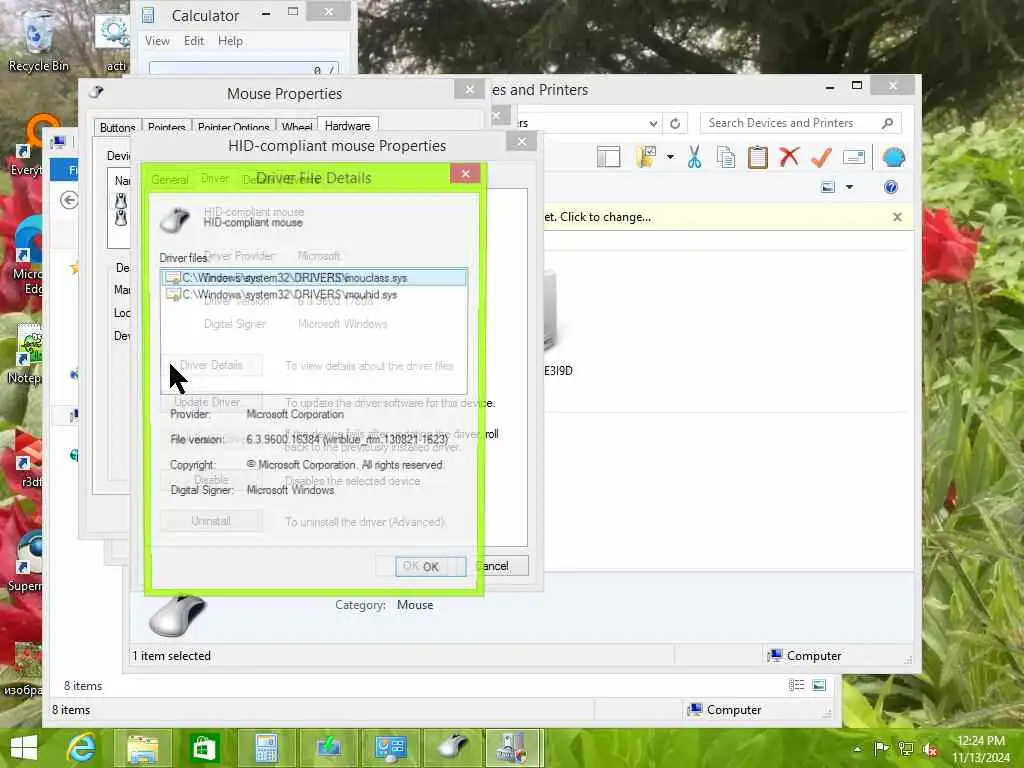Click the email card toolbar icon
1024x768 pixels.
click(x=854, y=157)
